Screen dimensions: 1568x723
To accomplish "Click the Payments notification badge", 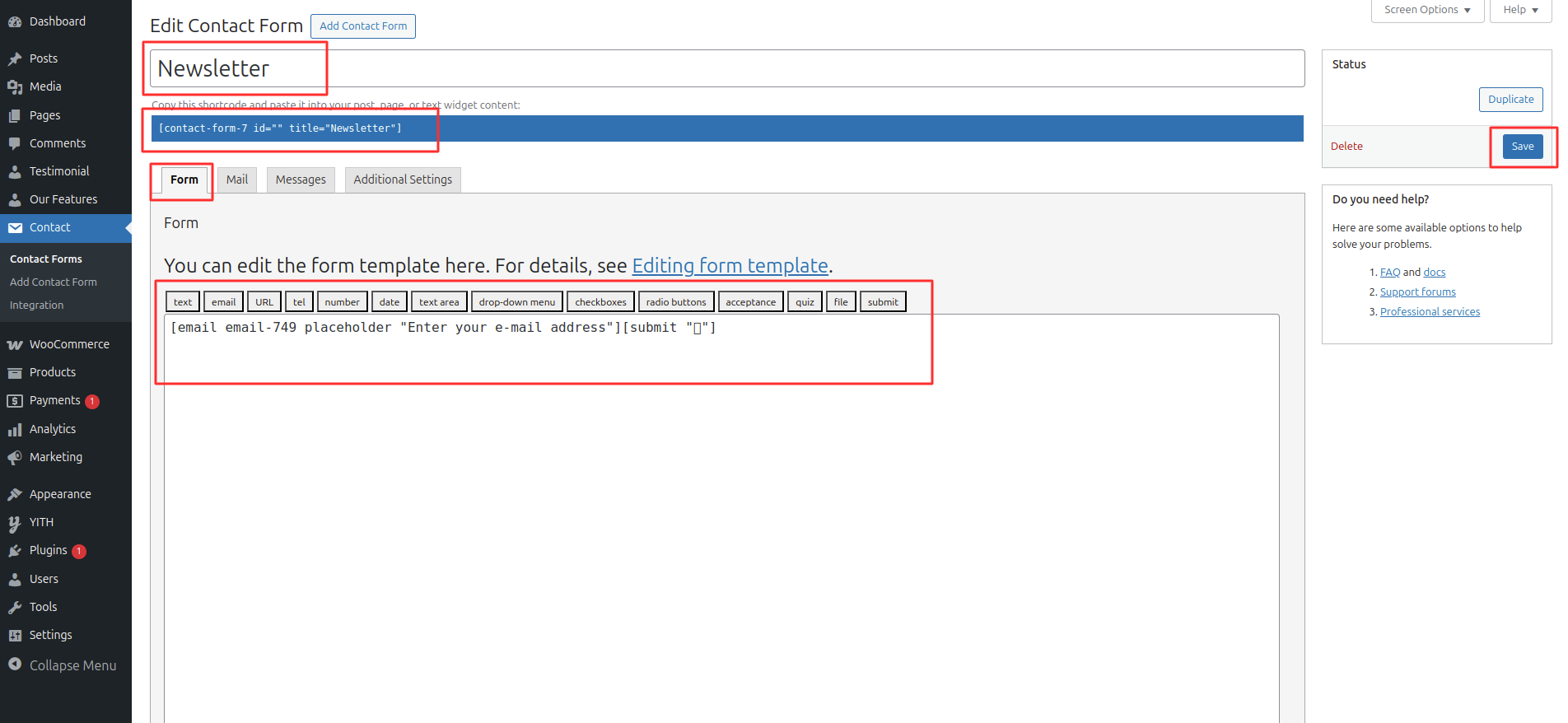I will click(x=92, y=401).
